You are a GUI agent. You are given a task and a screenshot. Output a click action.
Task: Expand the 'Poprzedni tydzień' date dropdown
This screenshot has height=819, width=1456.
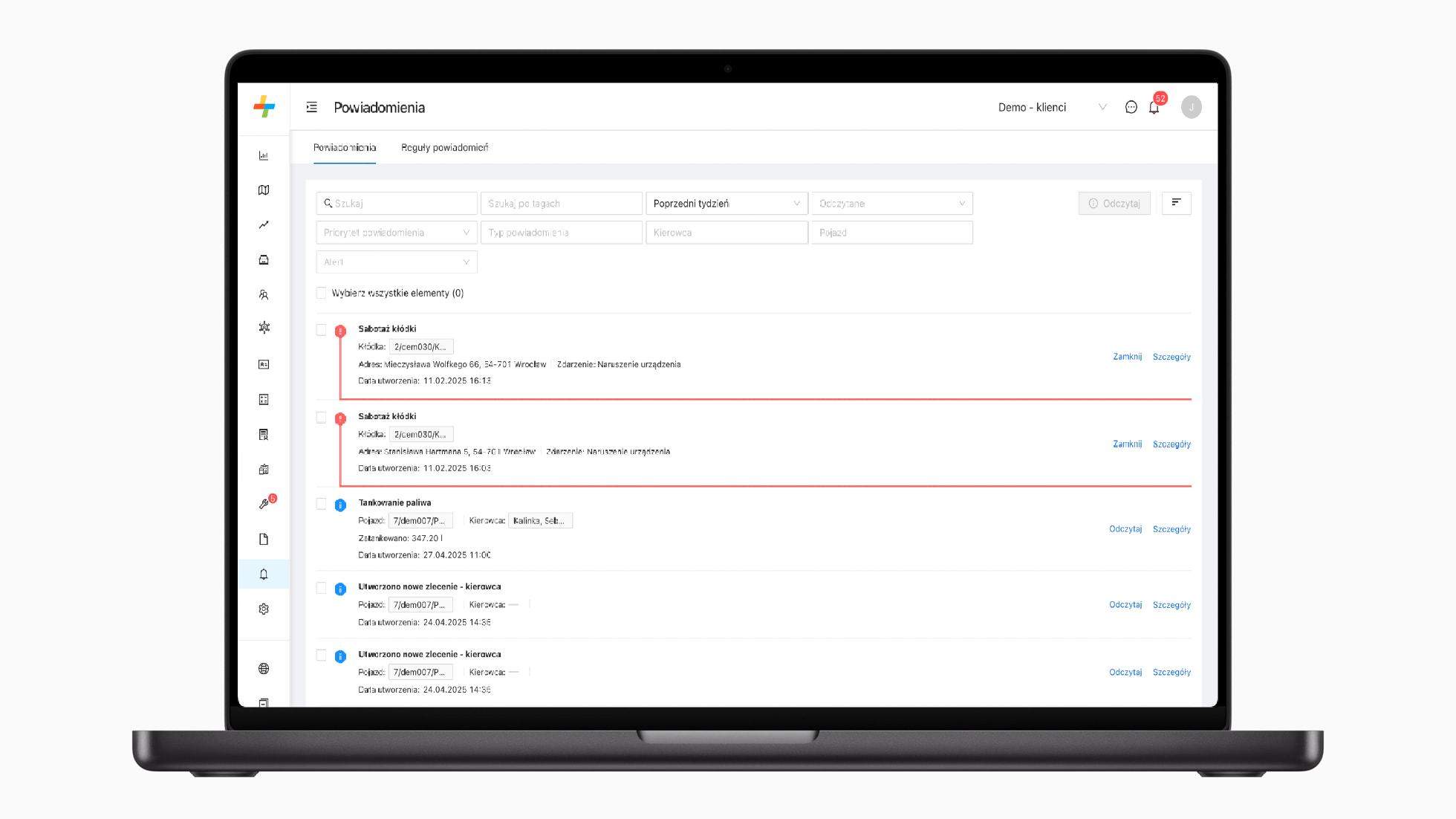pos(726,203)
